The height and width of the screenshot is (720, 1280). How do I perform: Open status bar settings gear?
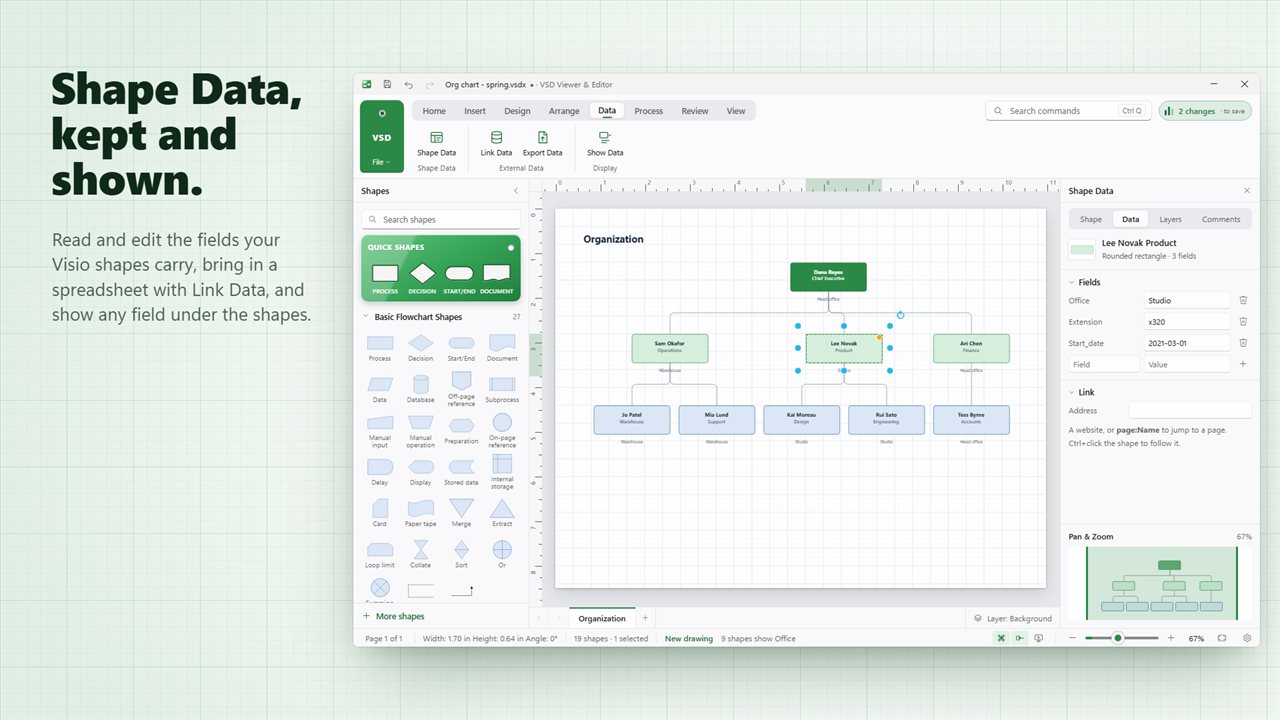pos(1247,638)
